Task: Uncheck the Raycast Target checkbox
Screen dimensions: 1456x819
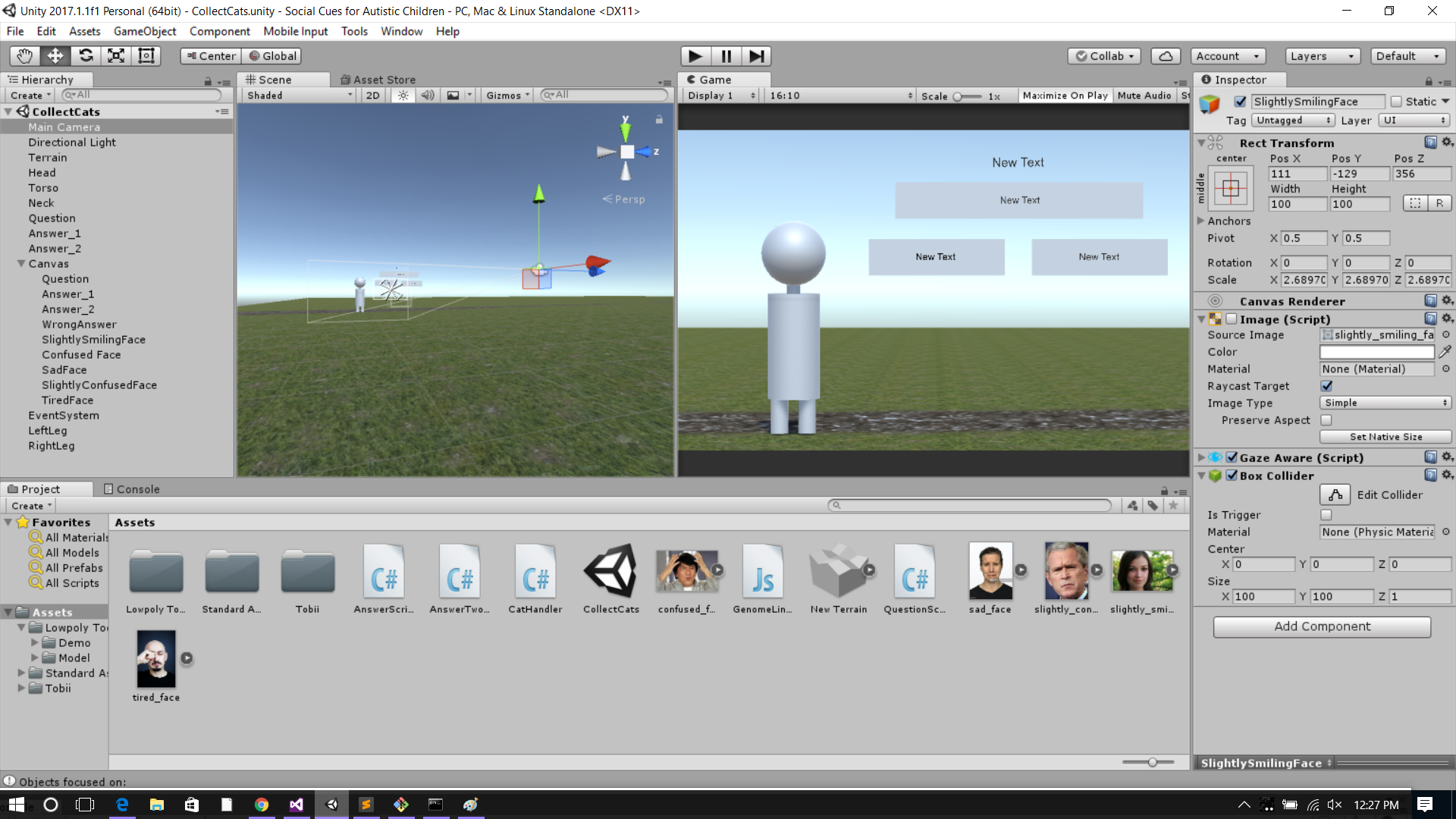Action: pyautogui.click(x=1326, y=386)
